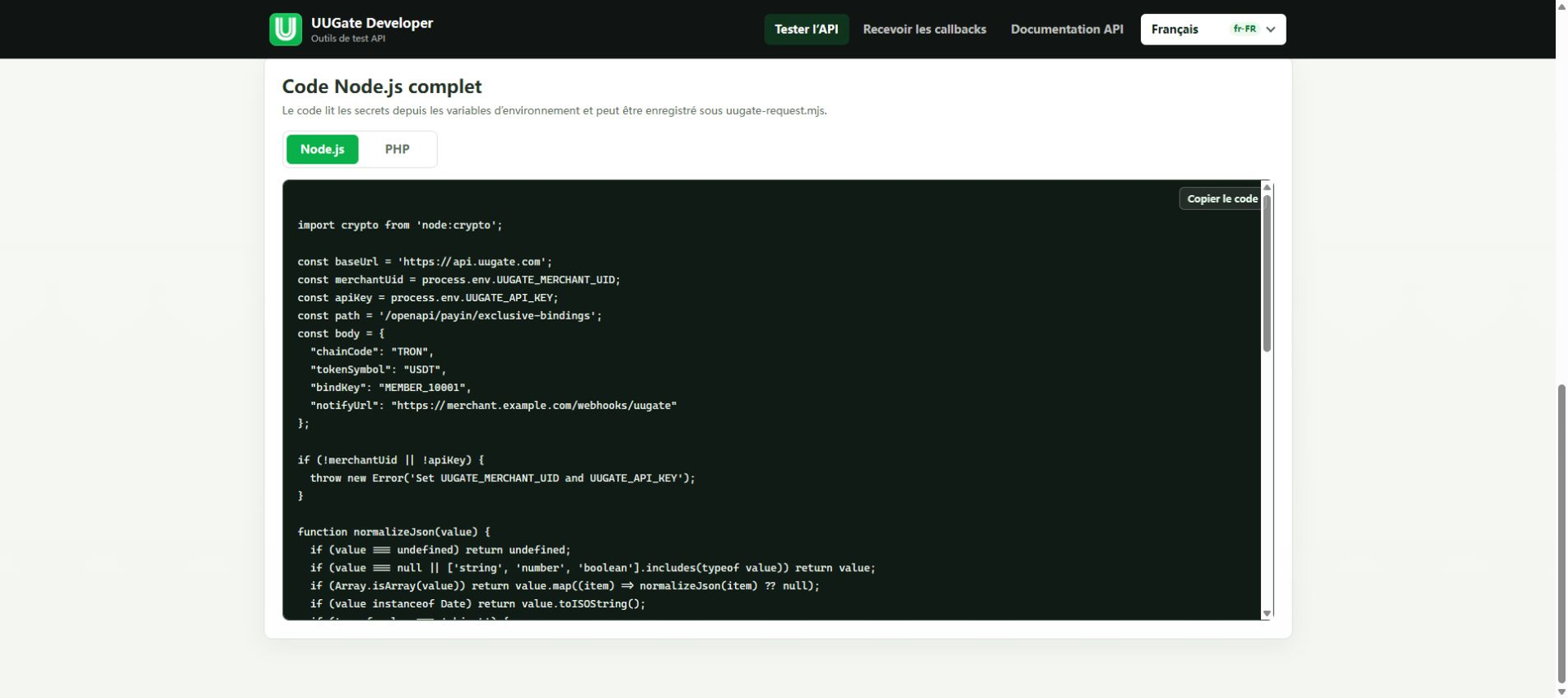Click the baseUrl line in code
Viewport: 1568px width, 698px height.
point(425,262)
